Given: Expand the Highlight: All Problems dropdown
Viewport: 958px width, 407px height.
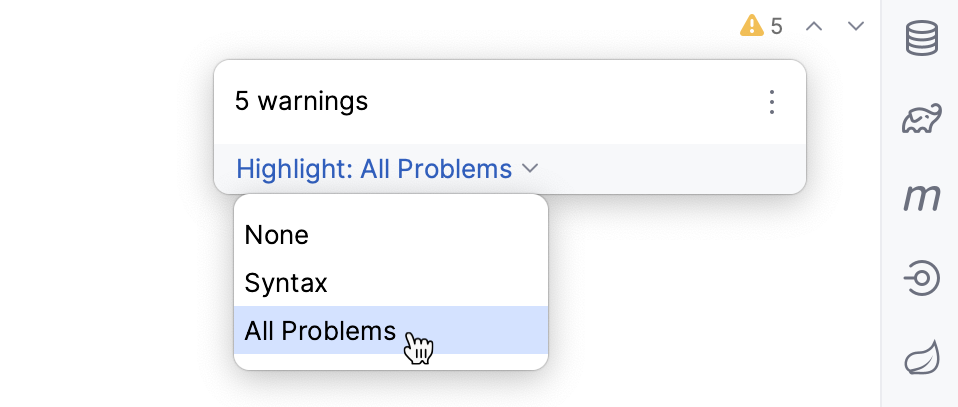Looking at the screenshot, I should [374, 169].
